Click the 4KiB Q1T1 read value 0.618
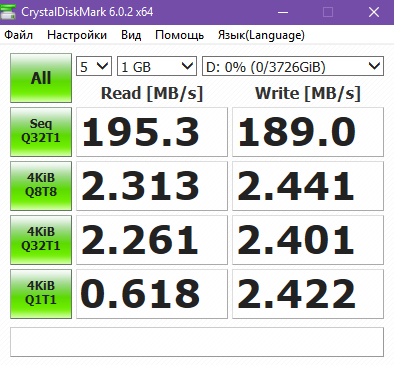Viewport: 394px width, 365px height. click(x=152, y=294)
